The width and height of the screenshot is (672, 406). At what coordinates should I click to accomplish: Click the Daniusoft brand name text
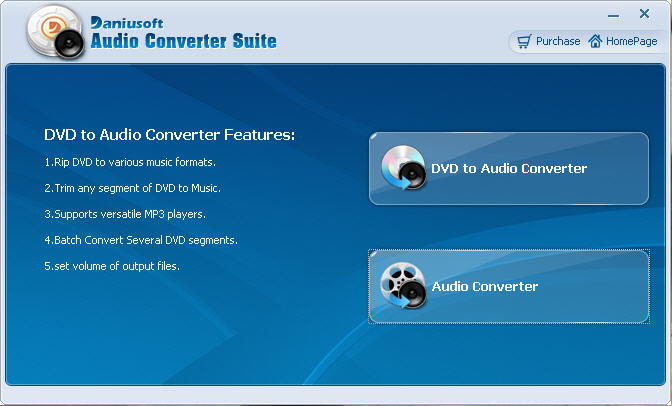click(127, 23)
